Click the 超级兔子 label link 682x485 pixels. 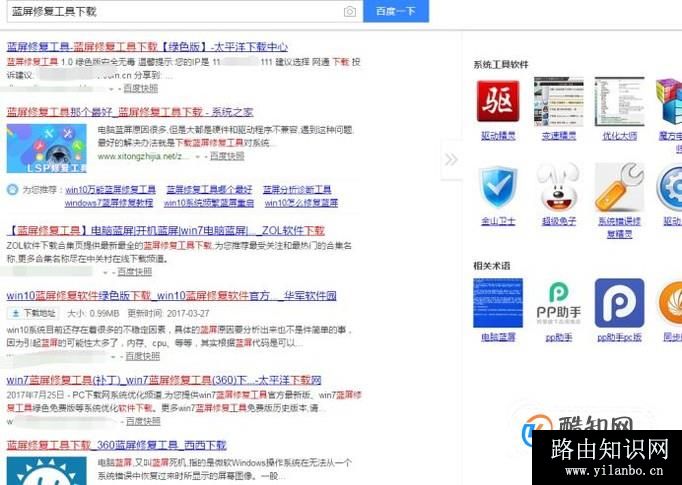(x=559, y=221)
